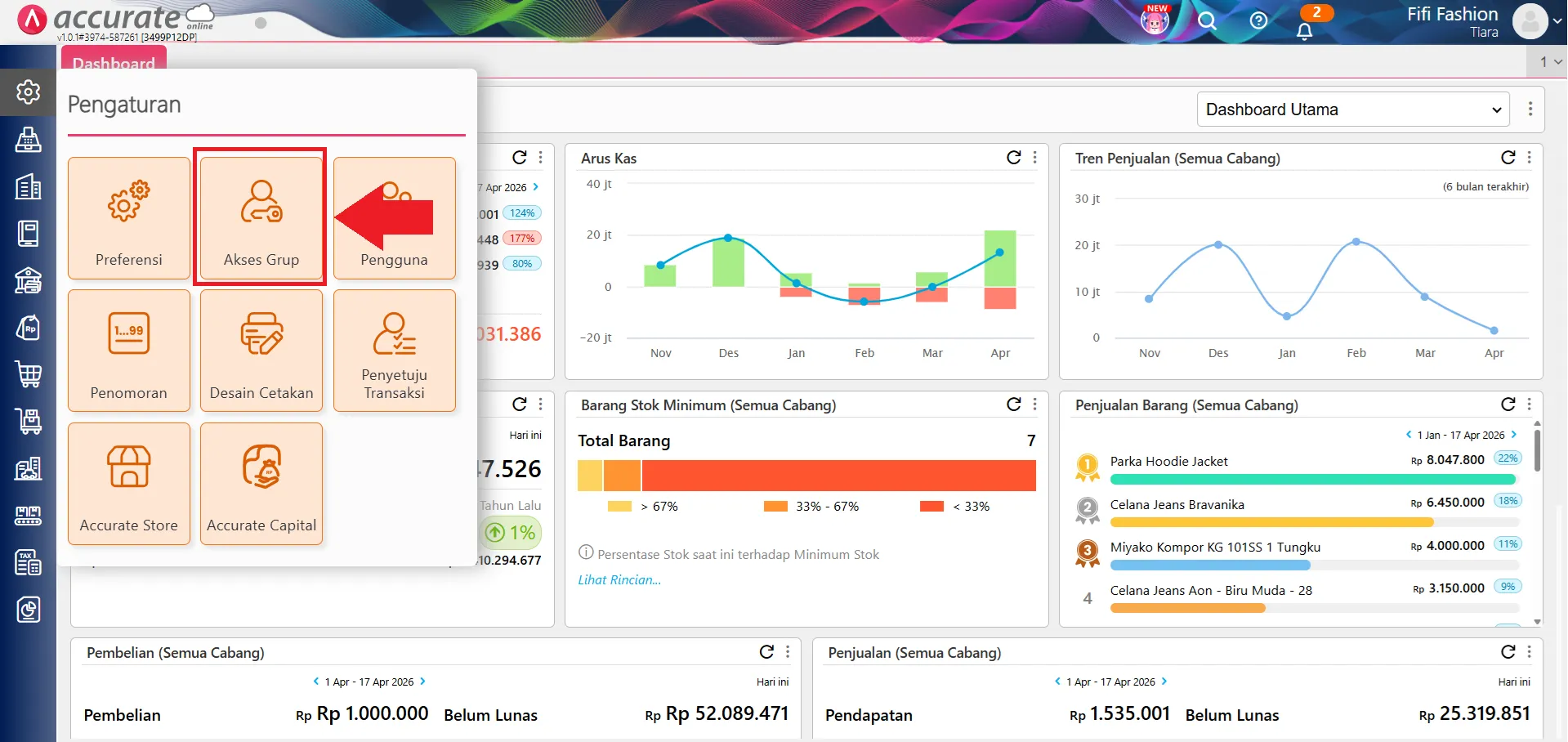Open dashboard options menu beside Dashboard Utama
The height and width of the screenshot is (742, 1568).
1530,110
